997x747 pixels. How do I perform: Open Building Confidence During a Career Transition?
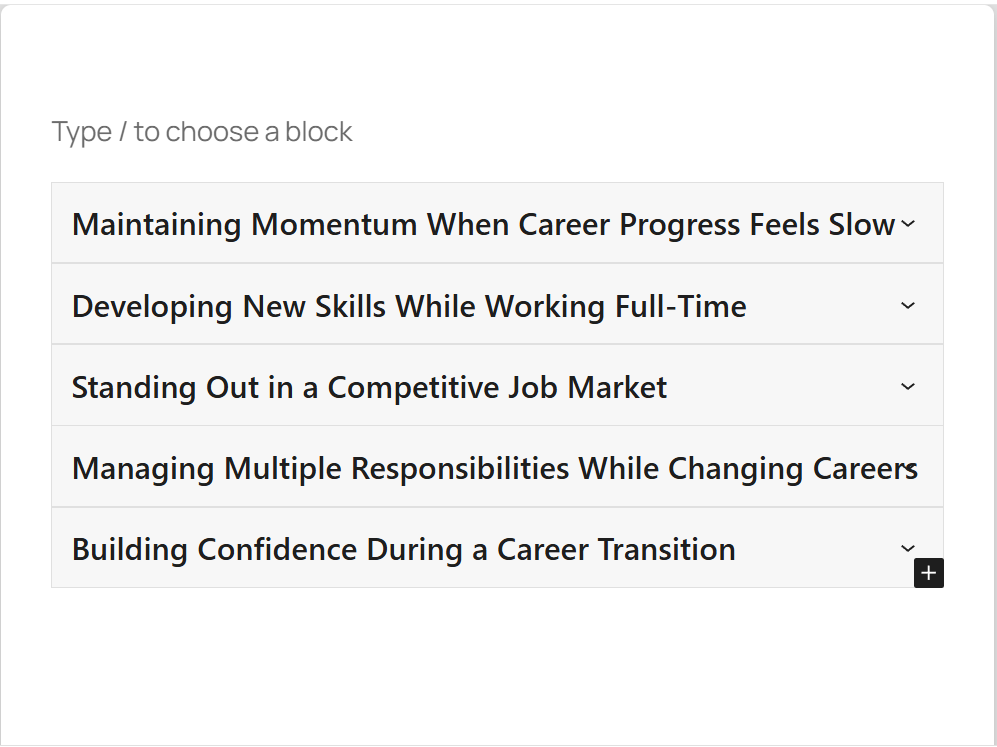[403, 549]
